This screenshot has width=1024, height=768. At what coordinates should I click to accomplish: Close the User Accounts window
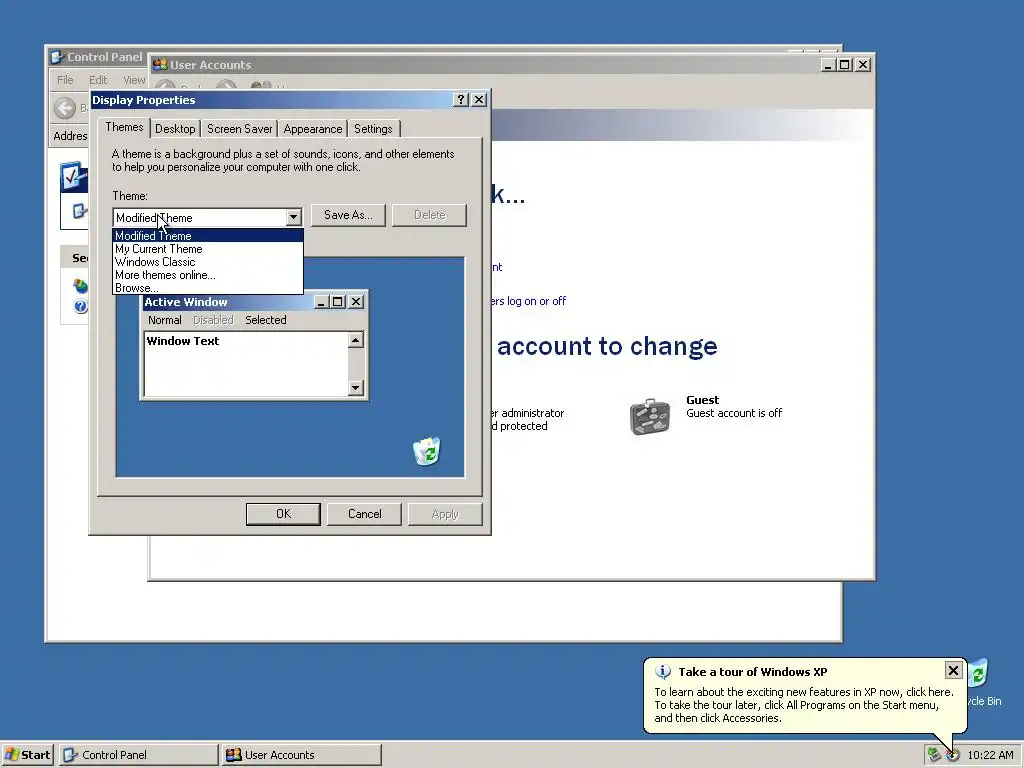(x=863, y=65)
